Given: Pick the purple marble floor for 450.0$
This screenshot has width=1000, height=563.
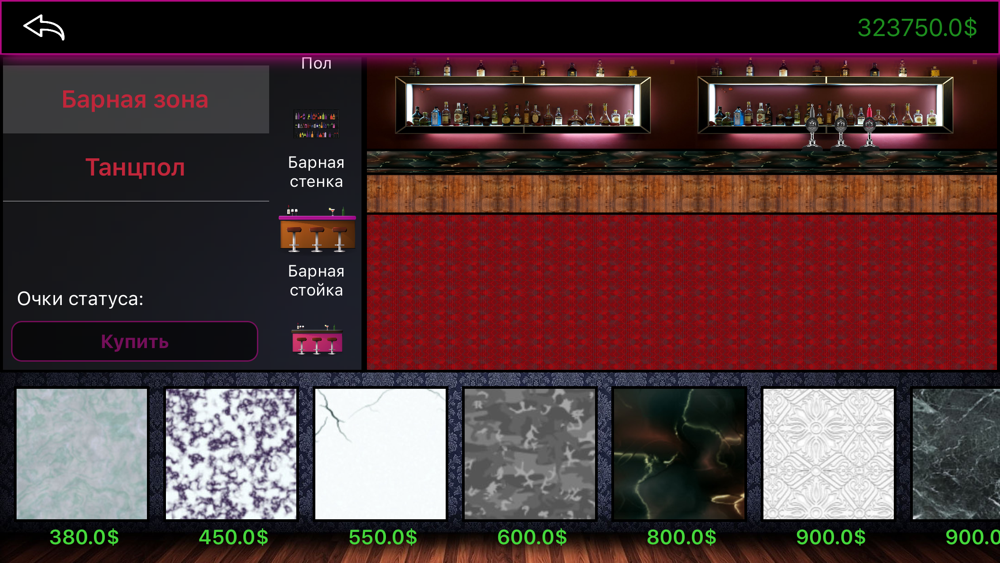Looking at the screenshot, I should point(231,454).
